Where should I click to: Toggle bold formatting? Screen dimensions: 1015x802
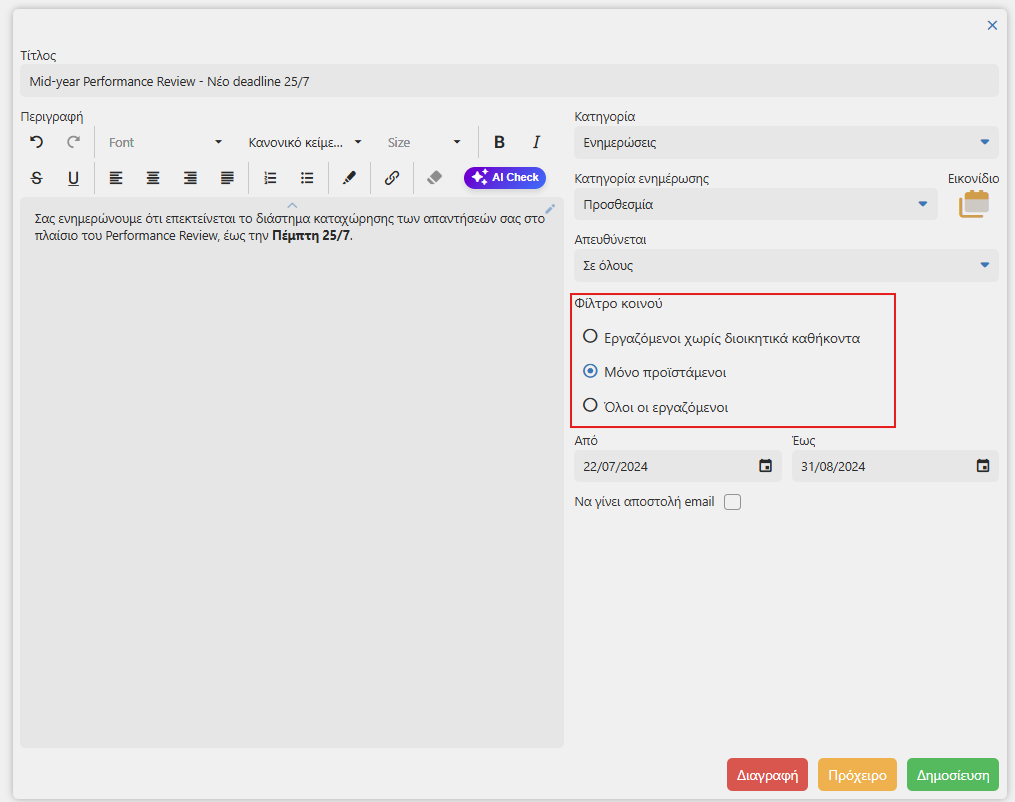(x=499, y=142)
